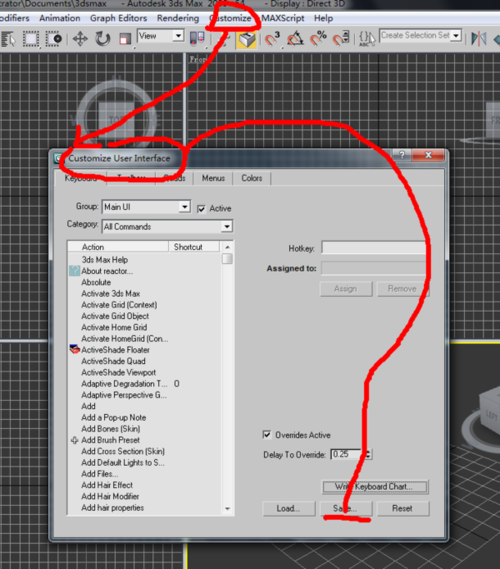Toggle the Window/Crossing selection icon
Viewport: 500px width, 569px height.
pyautogui.click(x=54, y=39)
